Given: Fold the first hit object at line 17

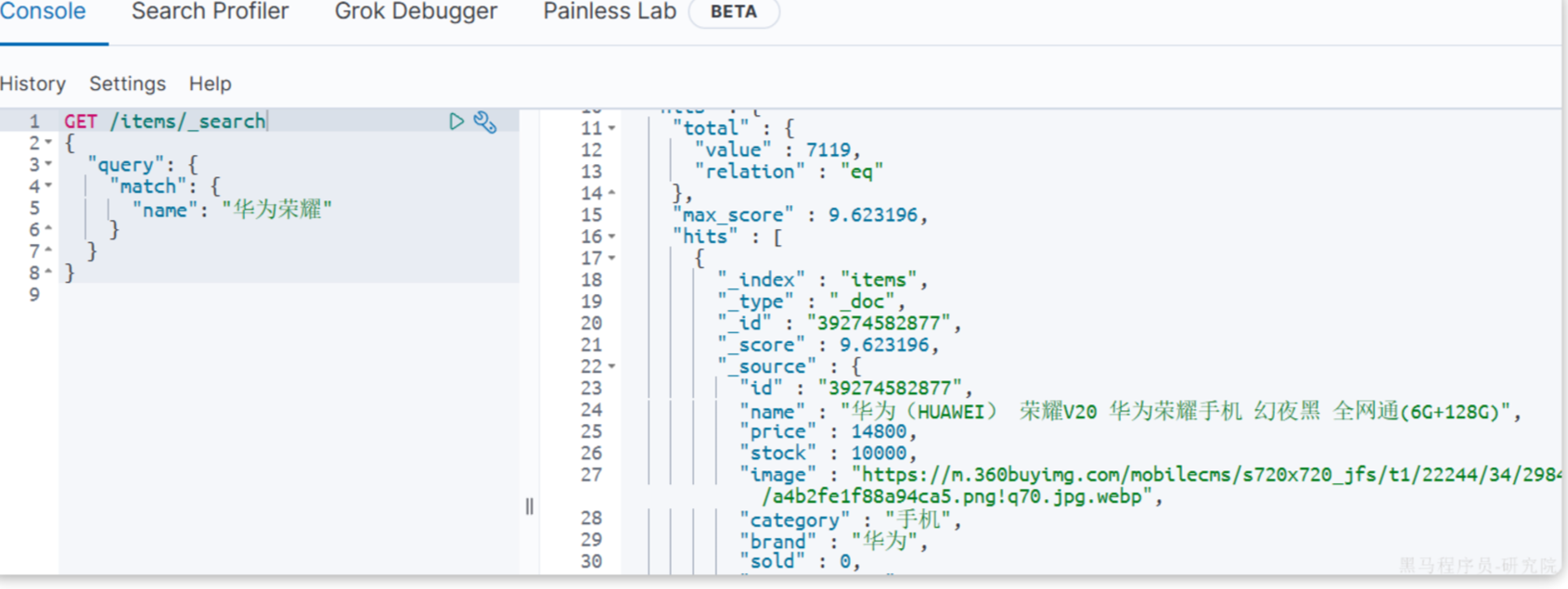Looking at the screenshot, I should tap(611, 258).
